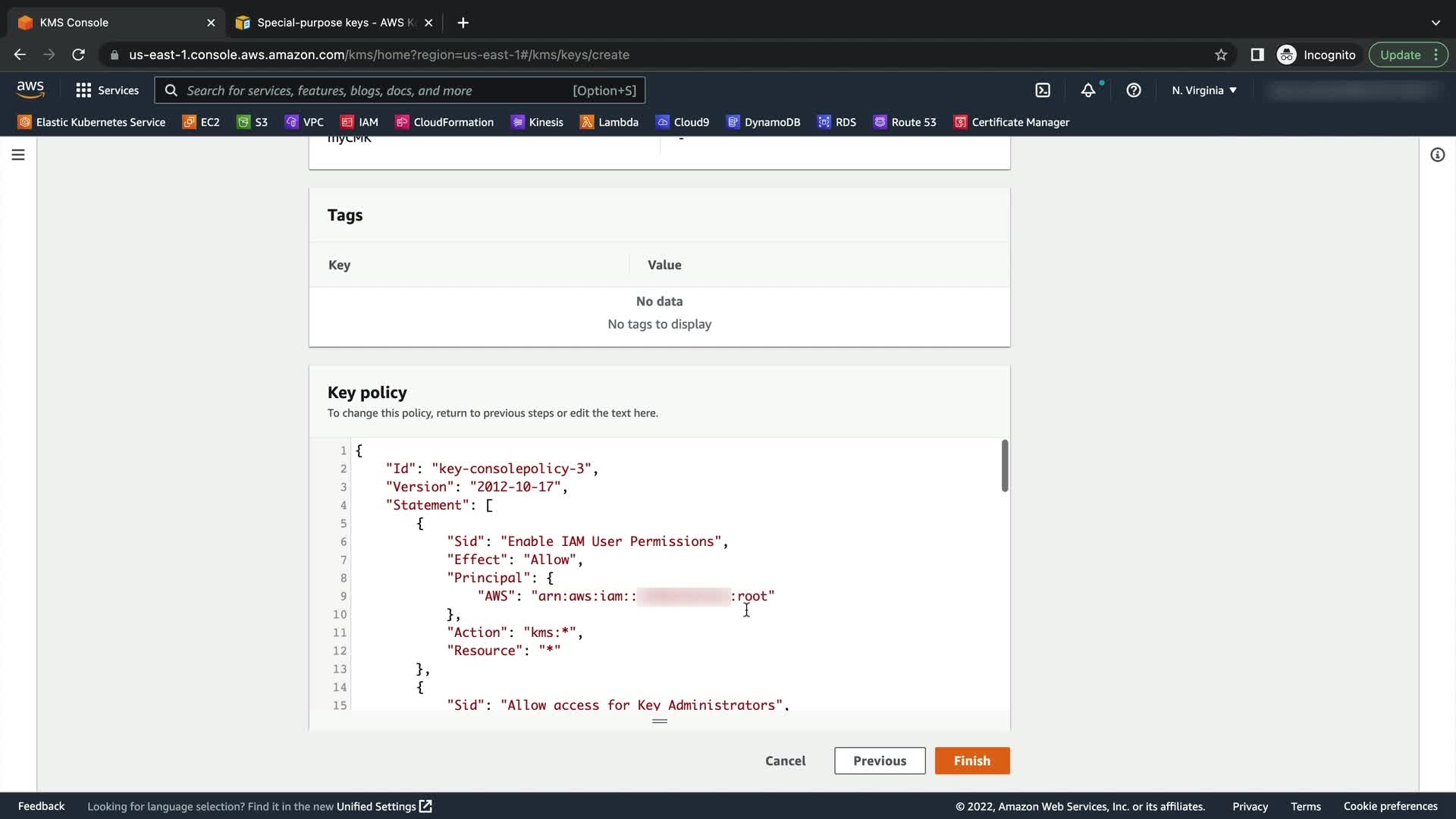Bookmark page with star icon
The width and height of the screenshot is (1456, 819).
click(x=1221, y=55)
